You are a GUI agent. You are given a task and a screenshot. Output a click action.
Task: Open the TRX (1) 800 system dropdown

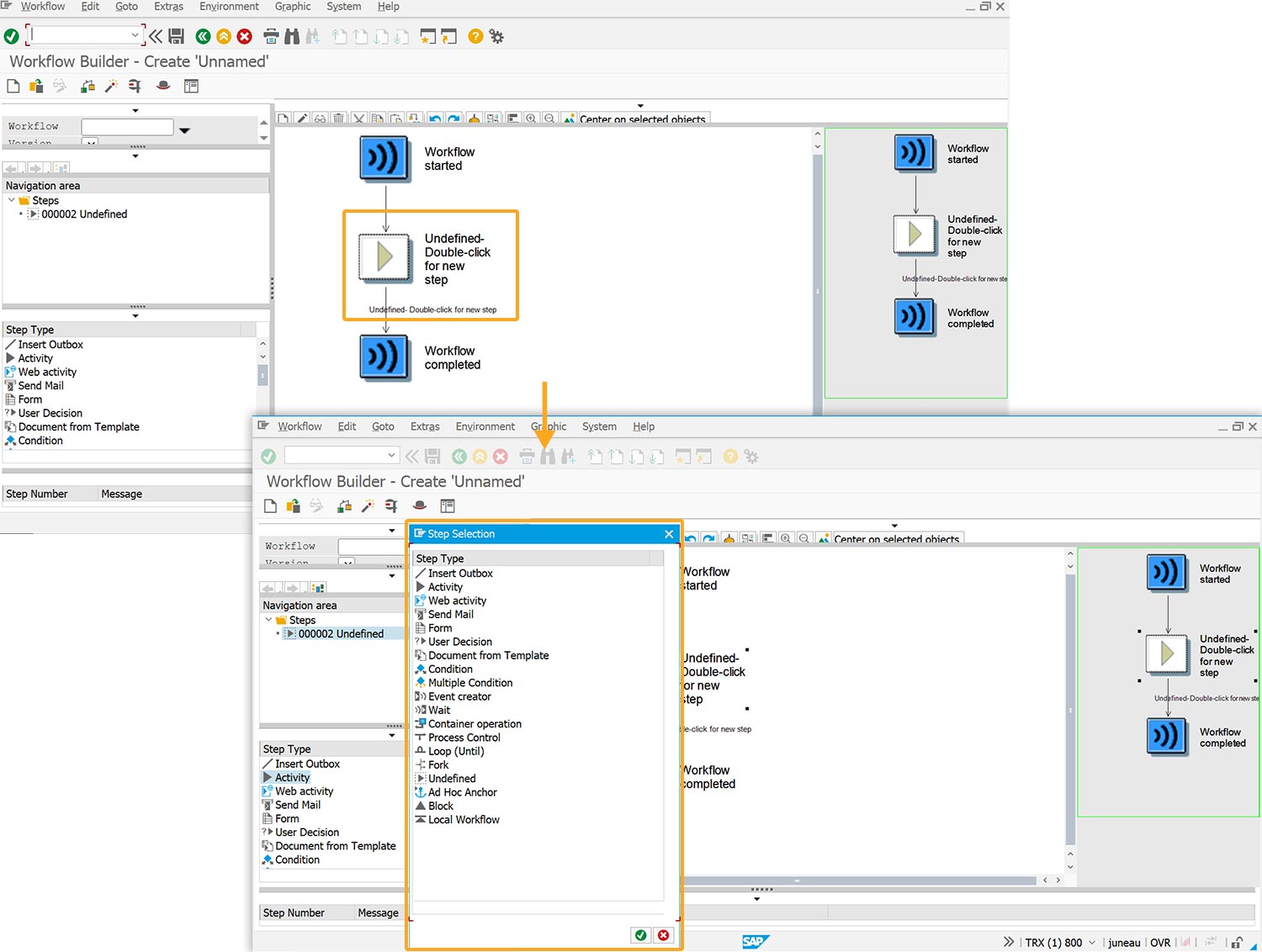pos(1092,943)
